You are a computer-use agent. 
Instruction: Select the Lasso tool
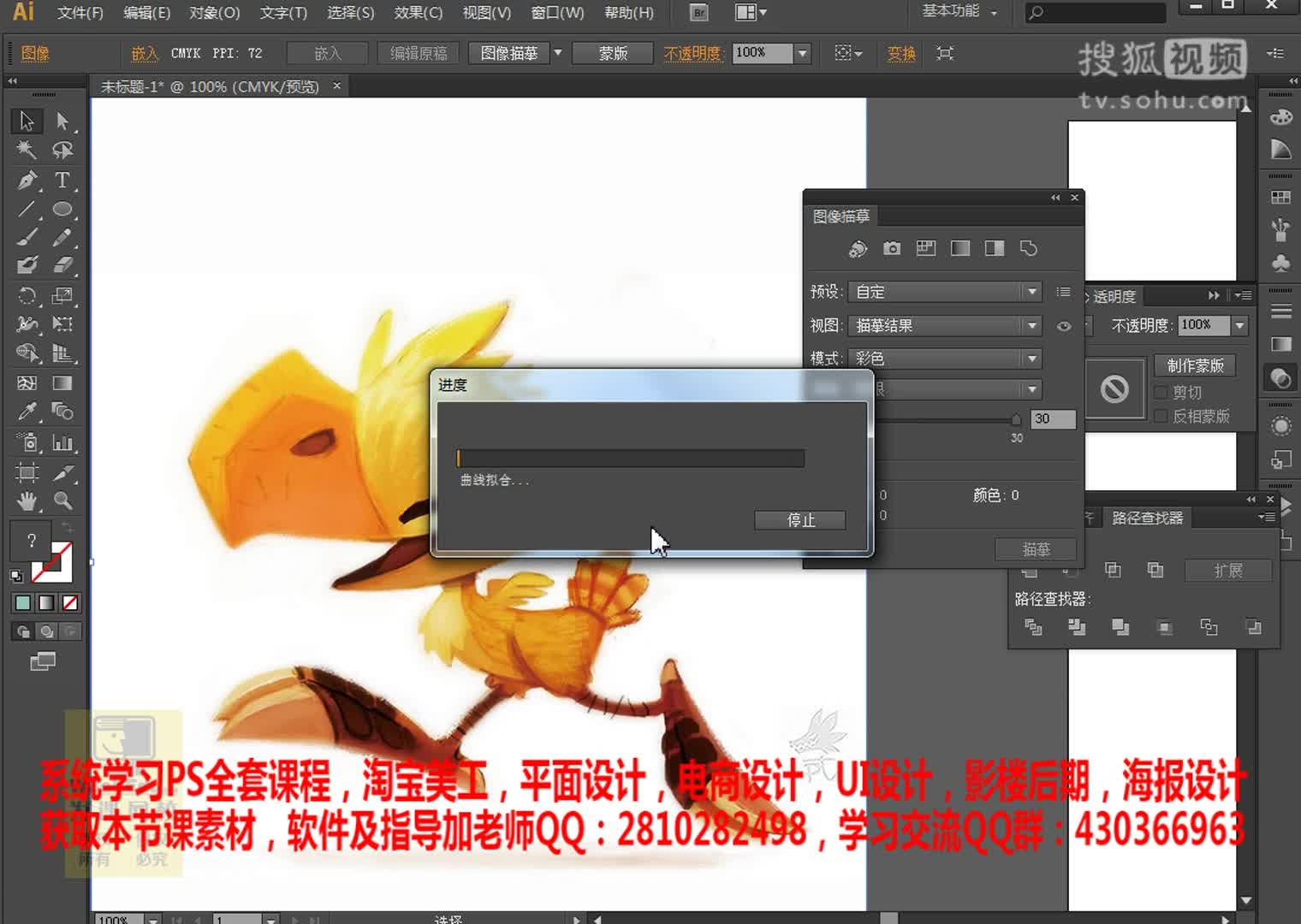coord(62,151)
